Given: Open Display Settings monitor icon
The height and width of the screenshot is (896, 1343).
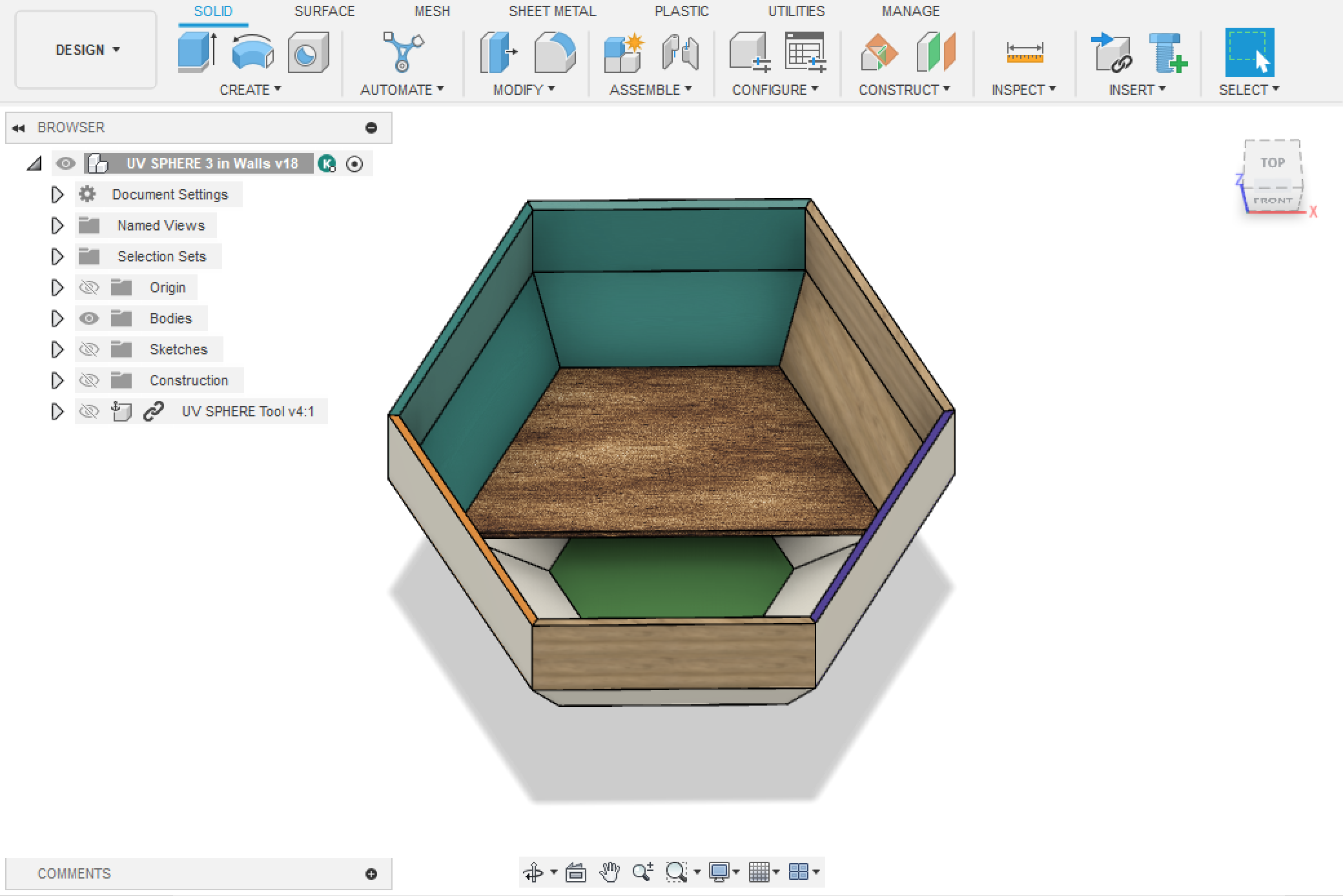Looking at the screenshot, I should (x=719, y=872).
